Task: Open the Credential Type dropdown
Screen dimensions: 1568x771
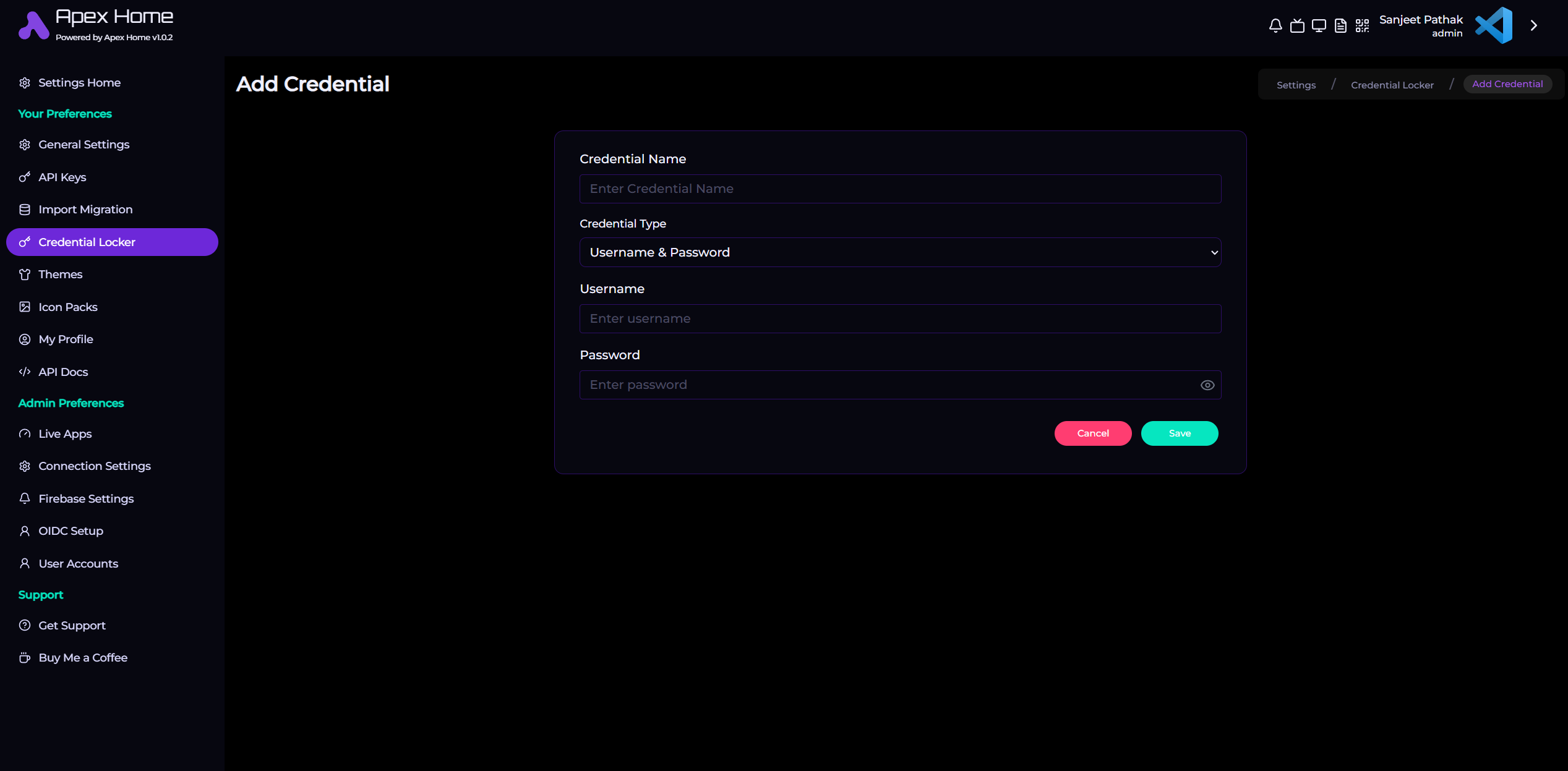Action: coord(900,252)
